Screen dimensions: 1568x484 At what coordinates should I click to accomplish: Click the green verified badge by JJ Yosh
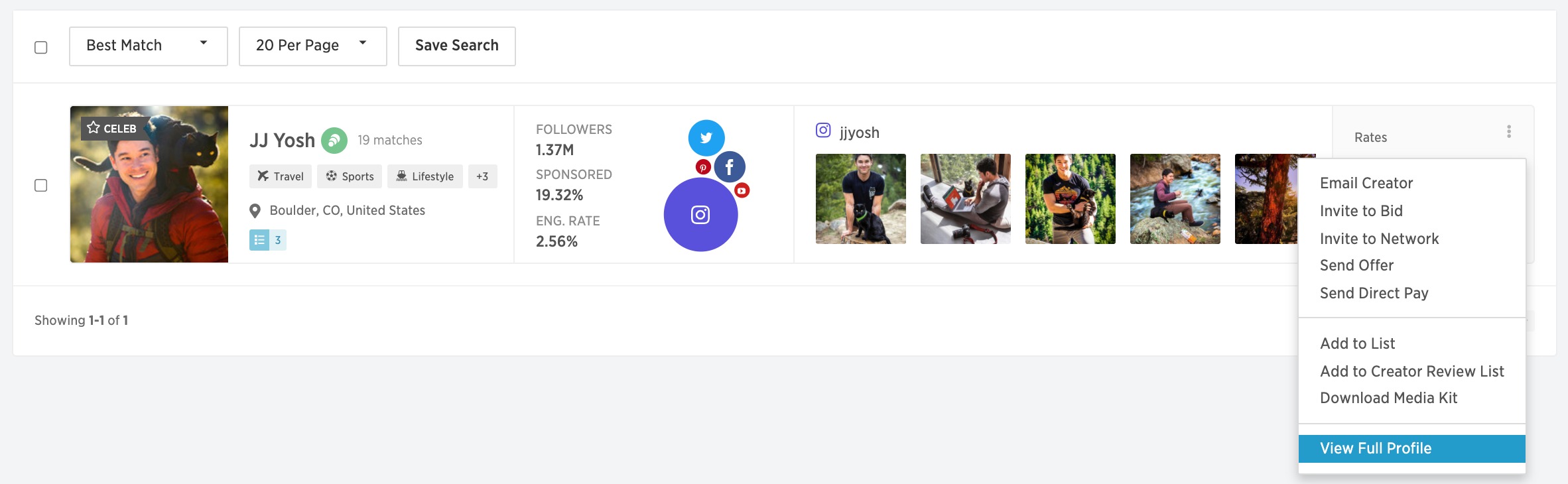[x=334, y=141]
